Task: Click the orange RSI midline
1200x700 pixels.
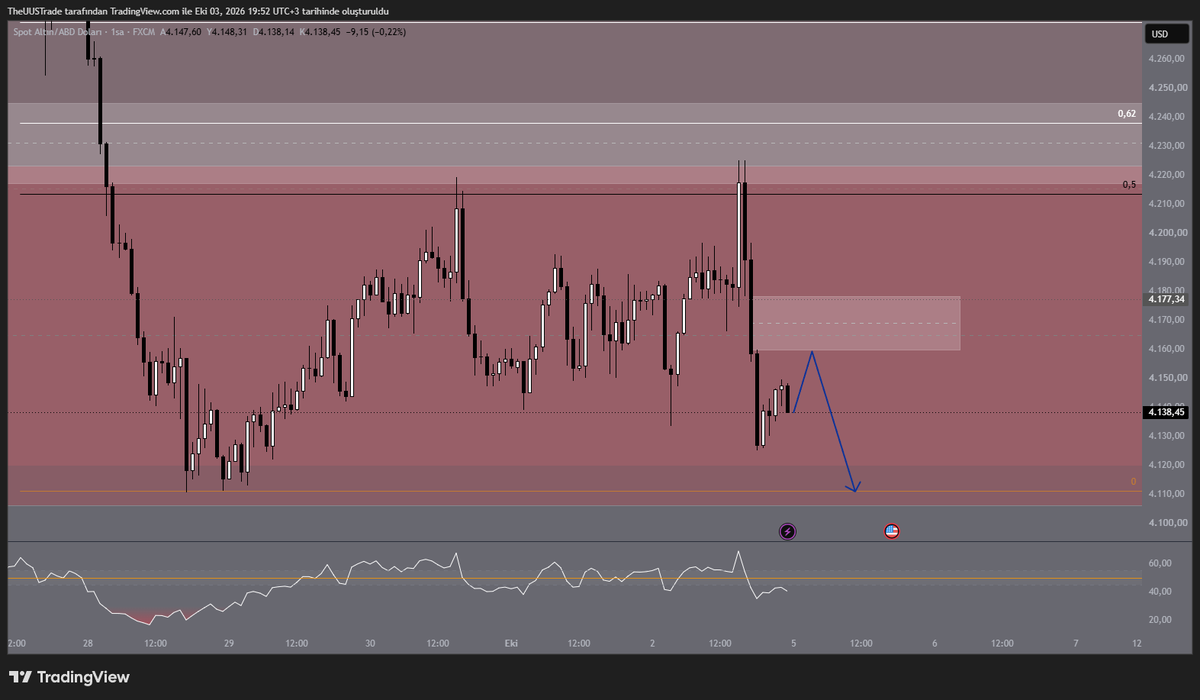Action: [x=574, y=578]
